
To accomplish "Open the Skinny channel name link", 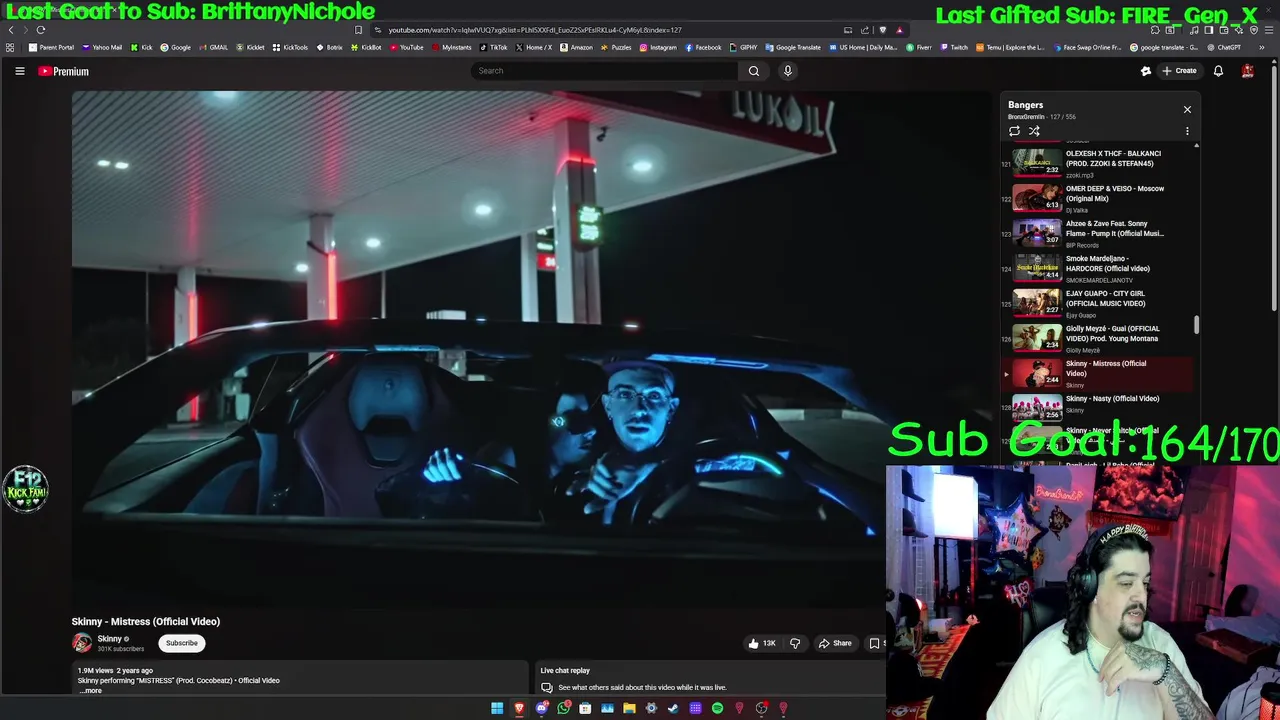I will pos(110,639).
